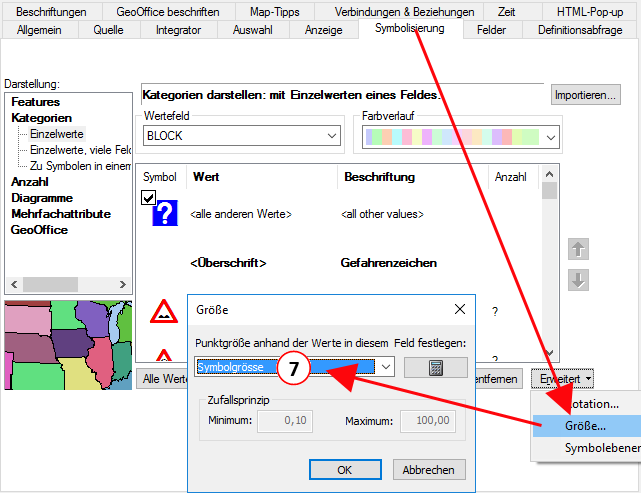Switch to the Definitionsabfrage tab
Viewport: 641px width, 493px height.
[x=580, y=30]
